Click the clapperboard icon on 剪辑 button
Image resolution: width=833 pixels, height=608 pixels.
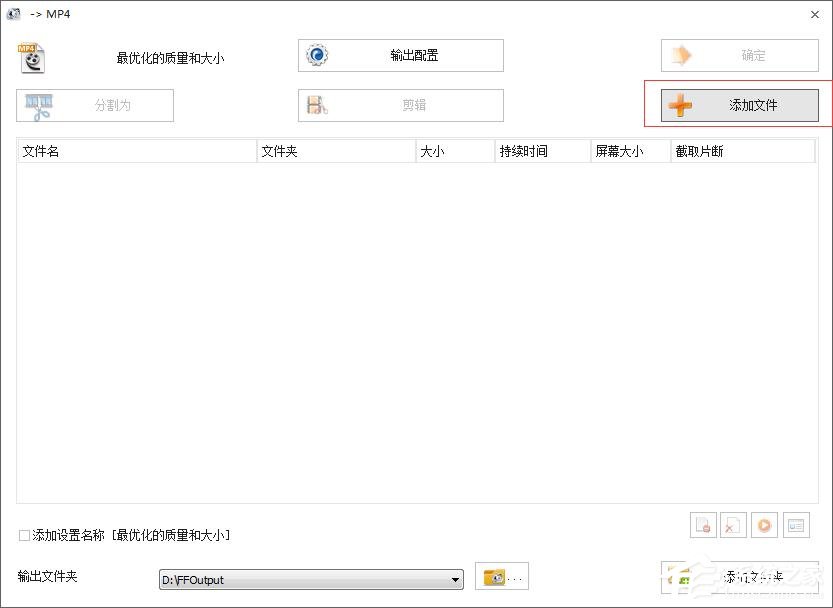click(x=317, y=105)
